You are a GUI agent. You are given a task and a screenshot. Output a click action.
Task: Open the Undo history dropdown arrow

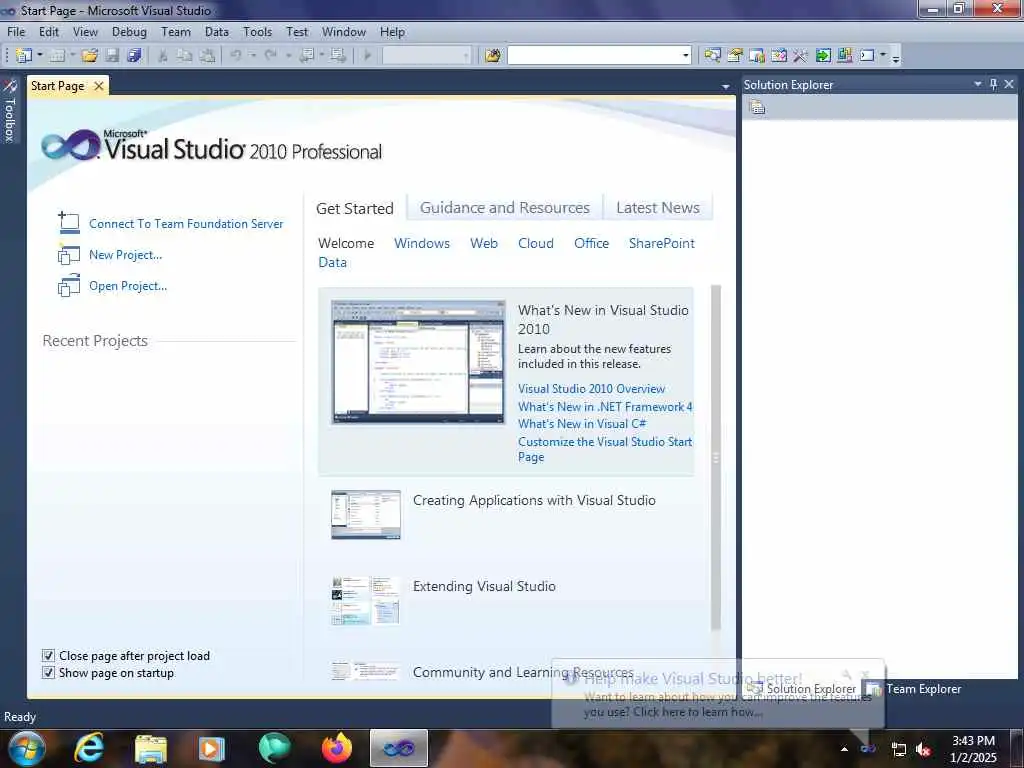coord(253,56)
